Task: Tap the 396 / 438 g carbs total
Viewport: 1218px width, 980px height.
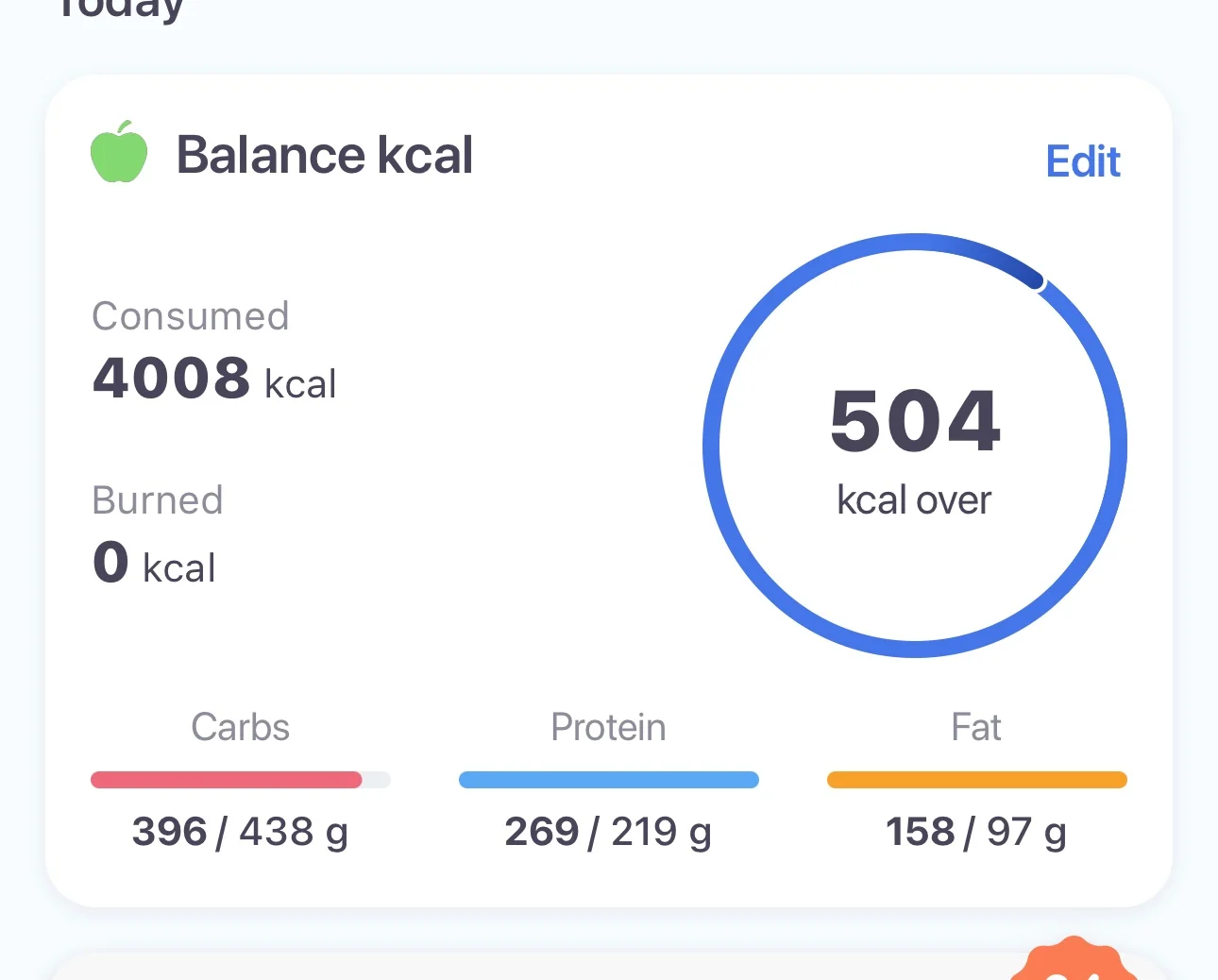Action: 240,832
